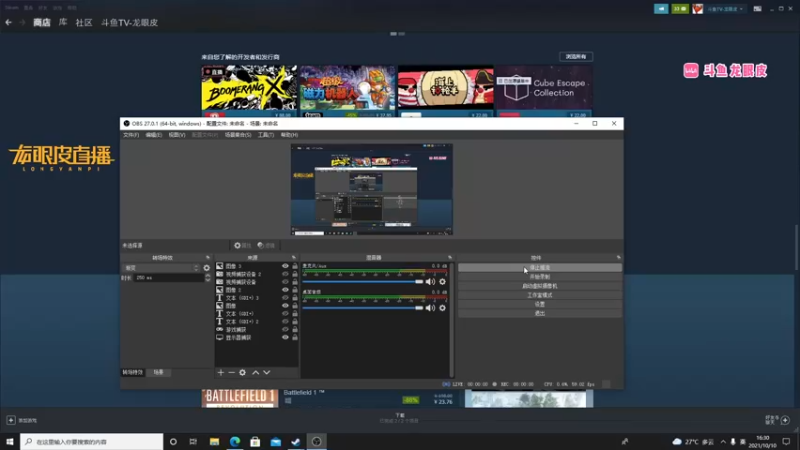Toggle visibility of 文本 (GDI+) 2 source
The image size is (800, 450).
285,321
